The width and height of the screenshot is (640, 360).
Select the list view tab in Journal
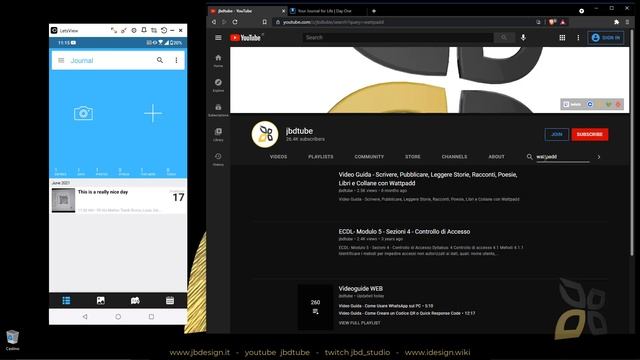pos(66,300)
